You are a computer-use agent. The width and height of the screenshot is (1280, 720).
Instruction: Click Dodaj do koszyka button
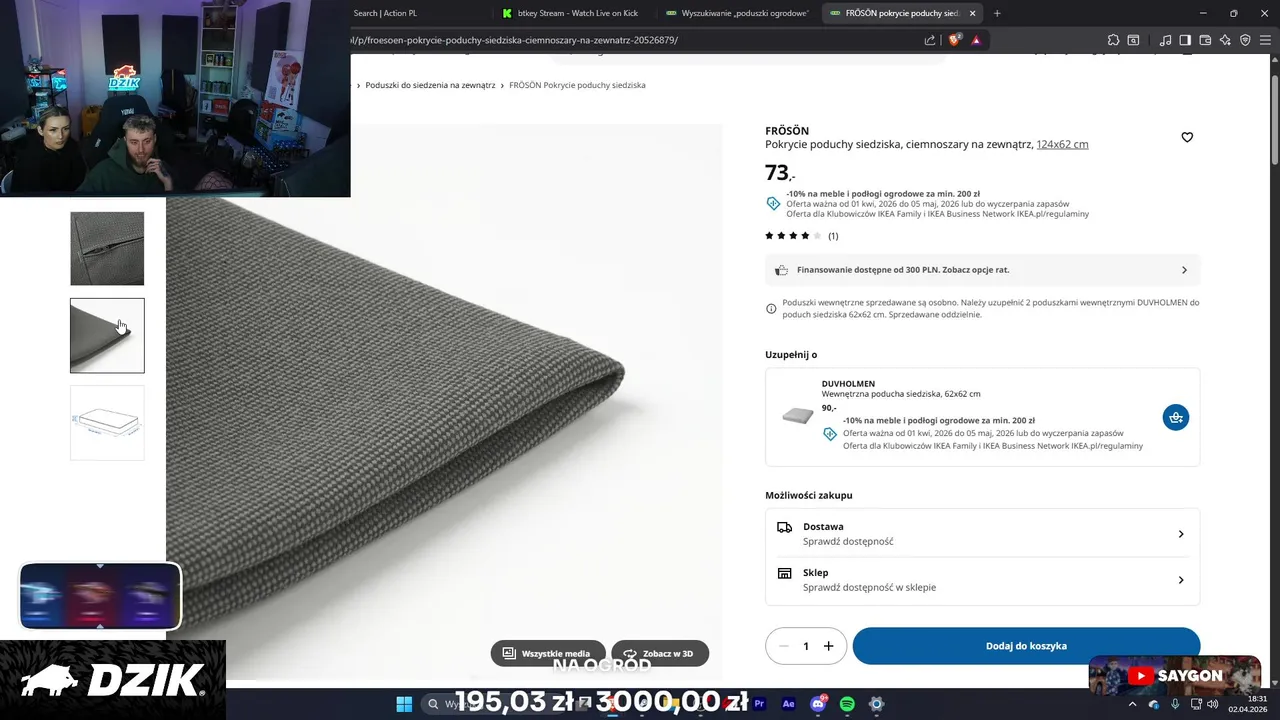click(1026, 646)
